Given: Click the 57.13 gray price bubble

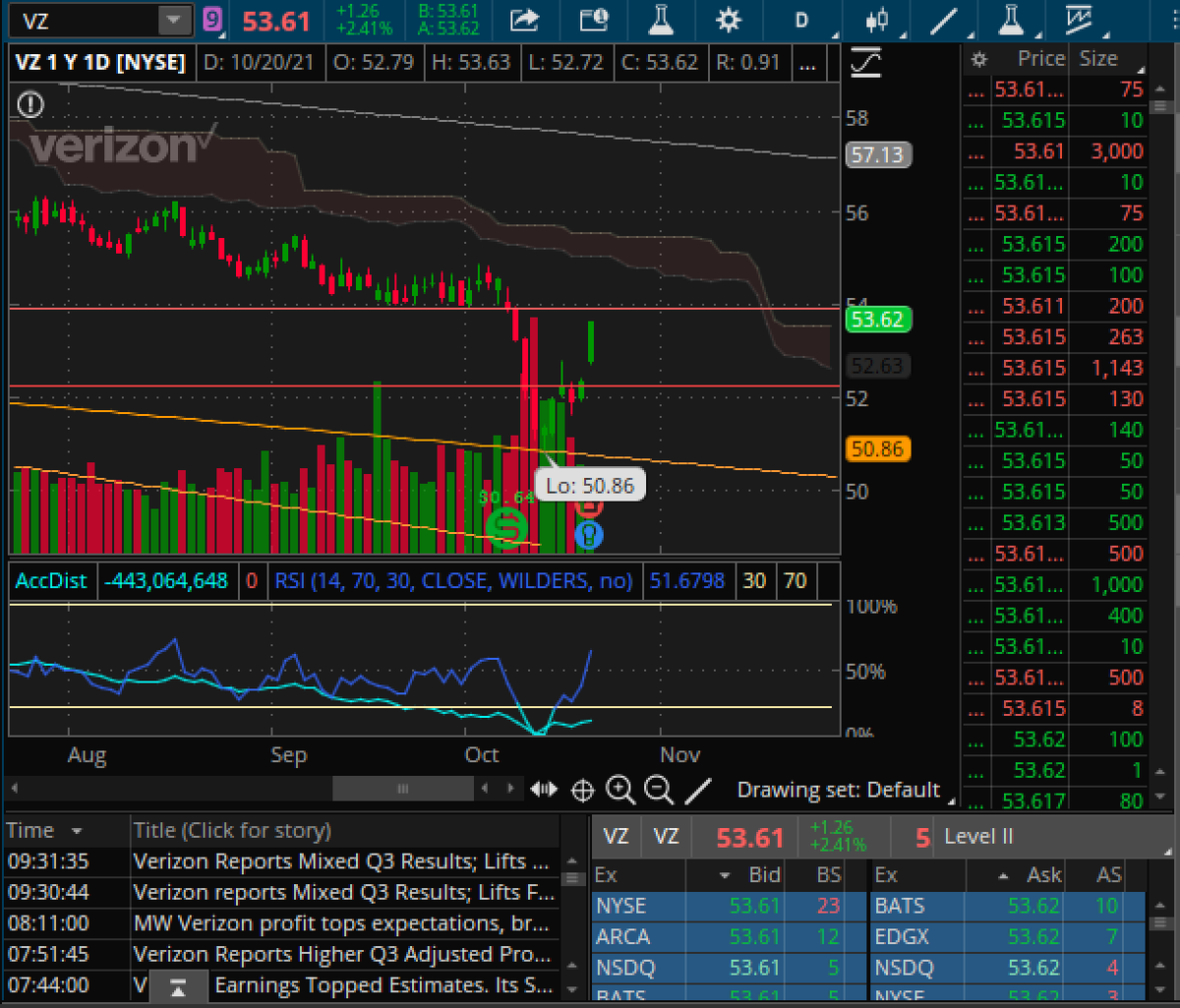Looking at the screenshot, I should pos(879,154).
